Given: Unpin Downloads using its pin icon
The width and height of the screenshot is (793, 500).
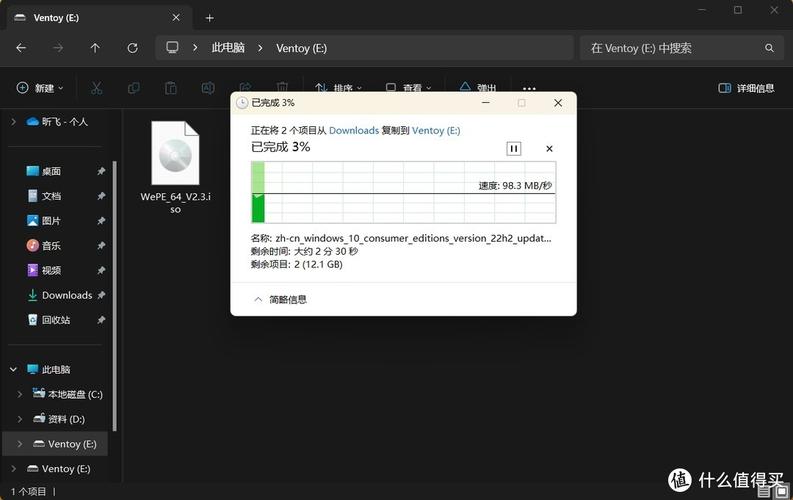Looking at the screenshot, I should click(x=101, y=295).
